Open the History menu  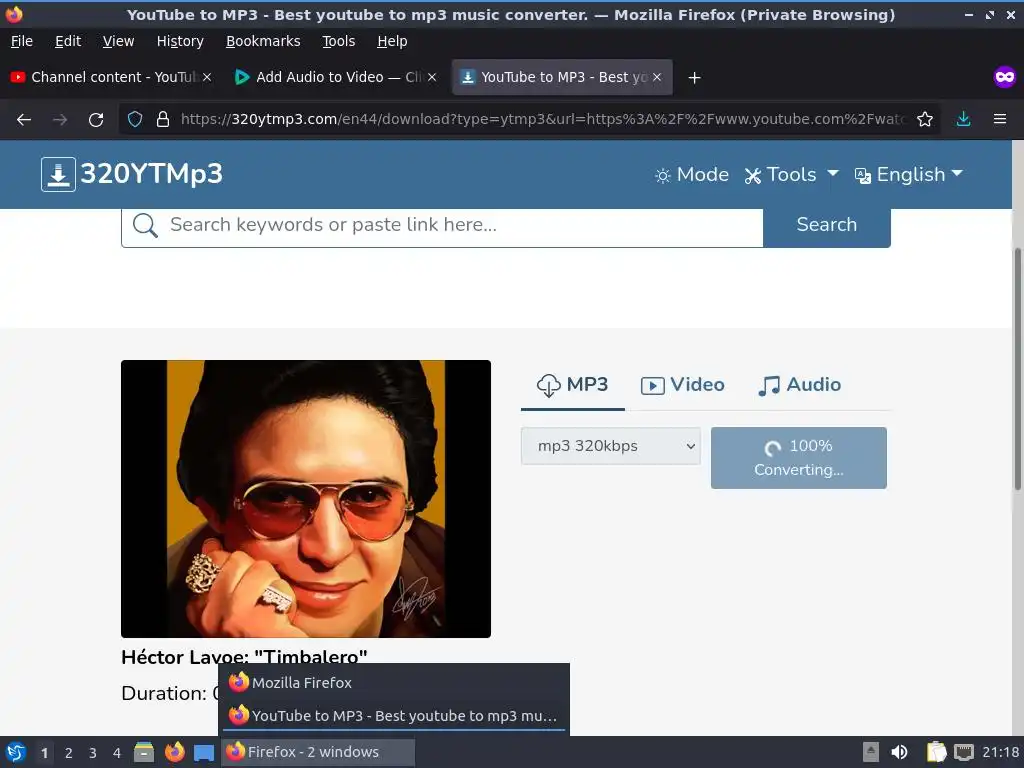tap(180, 41)
